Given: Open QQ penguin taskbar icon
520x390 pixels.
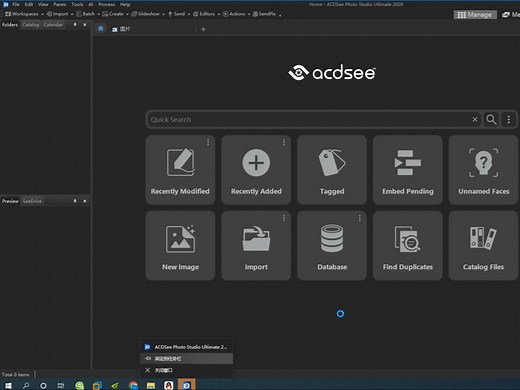Looking at the screenshot, I should click(169, 385).
